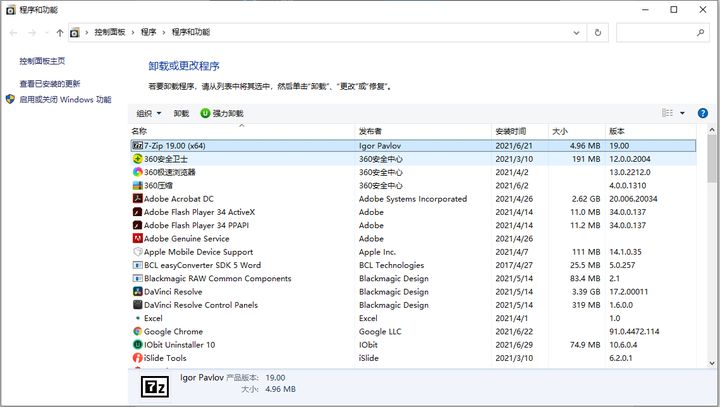Image resolution: width=720 pixels, height=407 pixels.
Task: Click the 3.39 GB size cell
Action: tap(586, 292)
